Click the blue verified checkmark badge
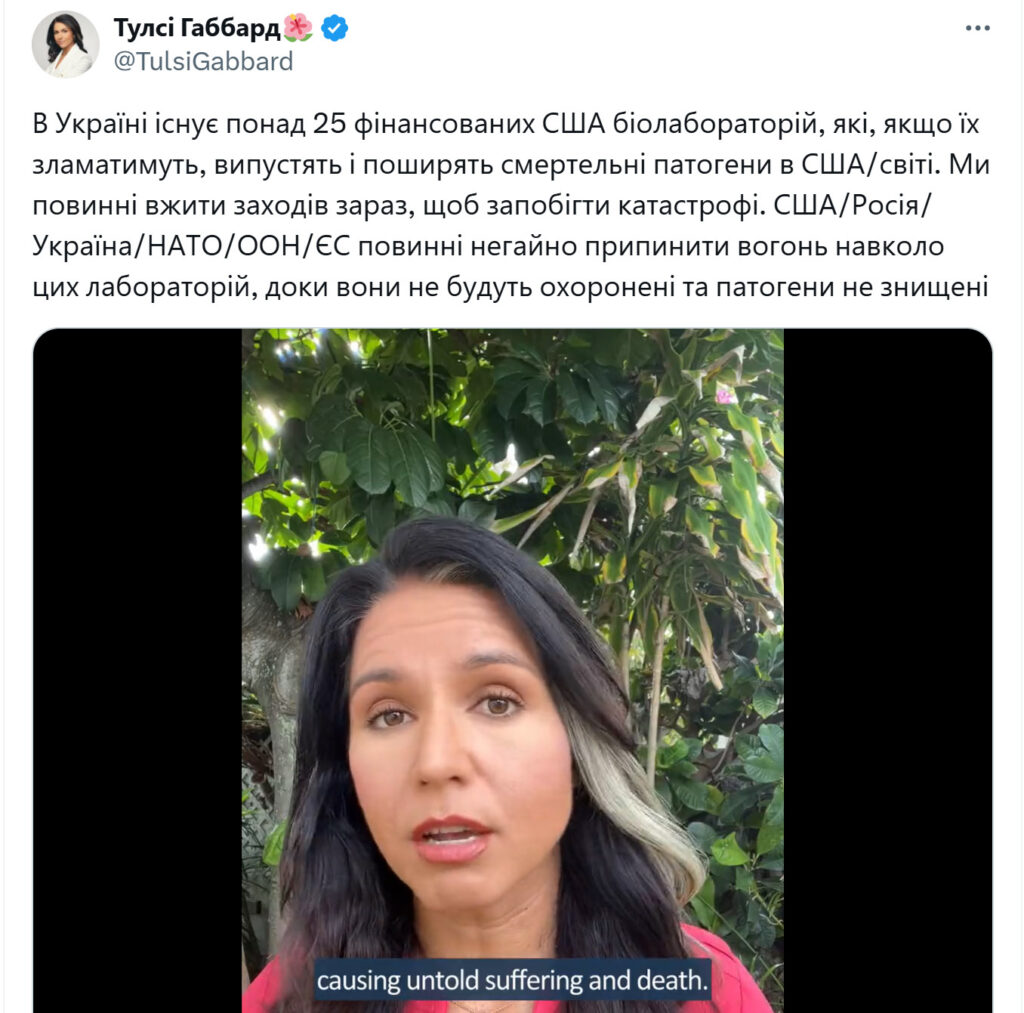Viewport: 1024px width, 1013px height. (x=334, y=28)
